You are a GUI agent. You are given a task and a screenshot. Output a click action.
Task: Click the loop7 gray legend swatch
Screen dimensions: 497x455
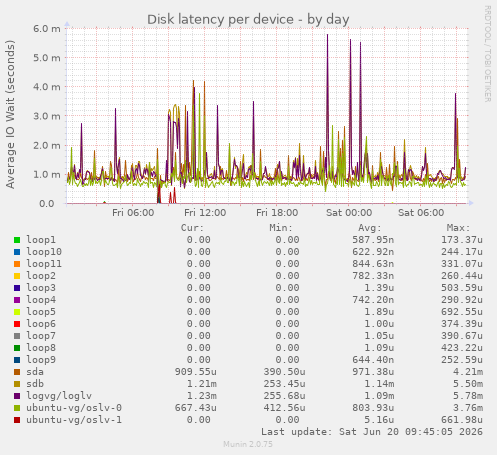(17, 336)
